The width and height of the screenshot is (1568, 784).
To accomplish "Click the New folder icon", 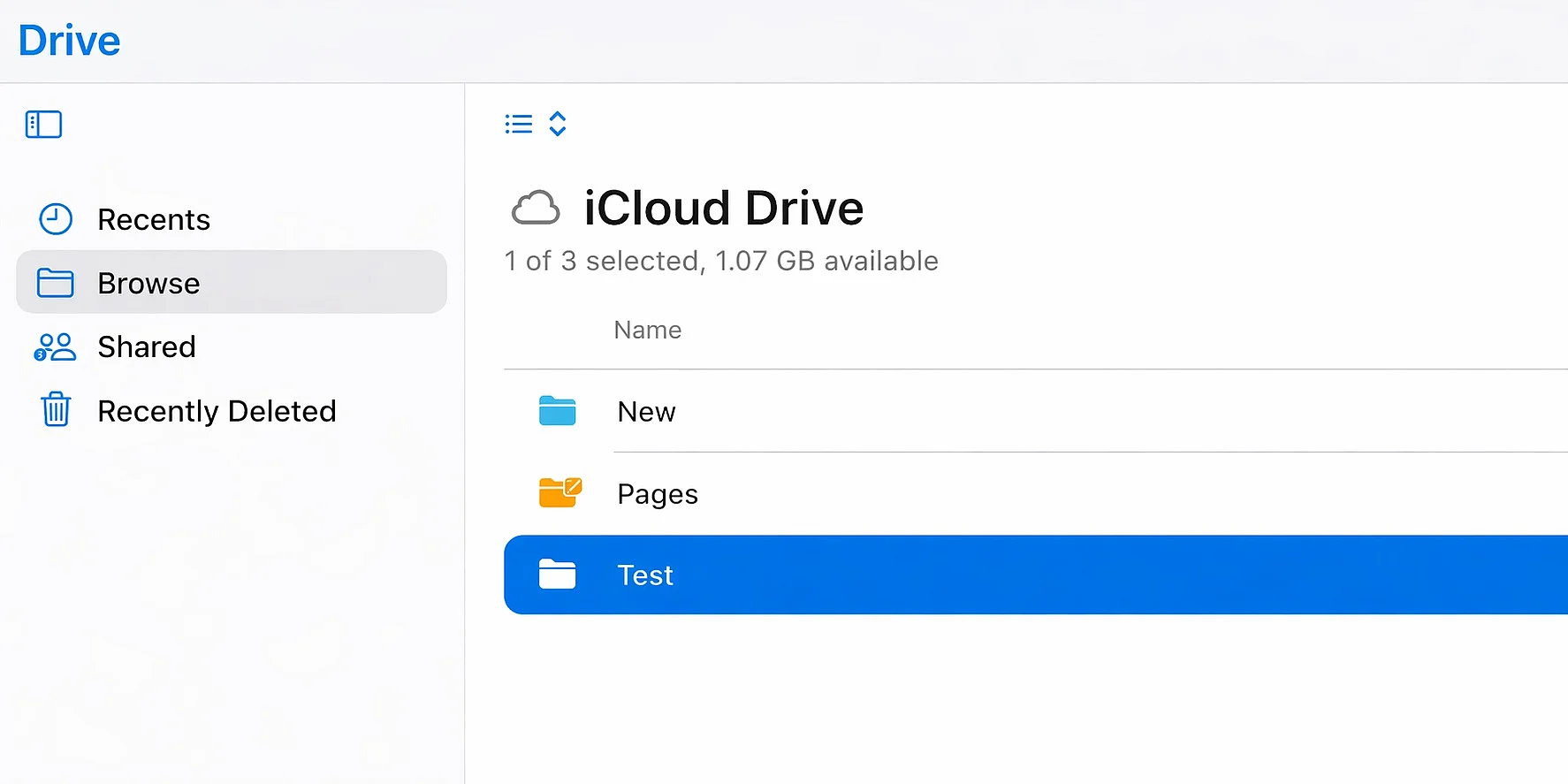I will click(557, 411).
